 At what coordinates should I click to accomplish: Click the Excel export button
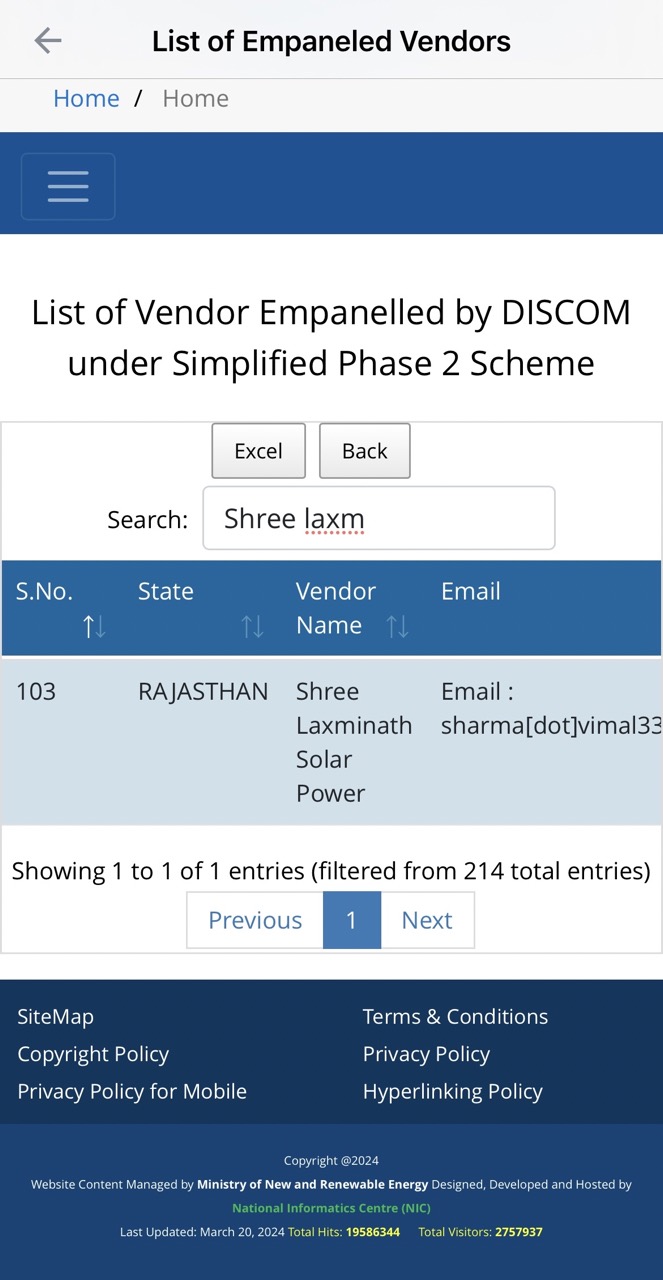tap(258, 451)
